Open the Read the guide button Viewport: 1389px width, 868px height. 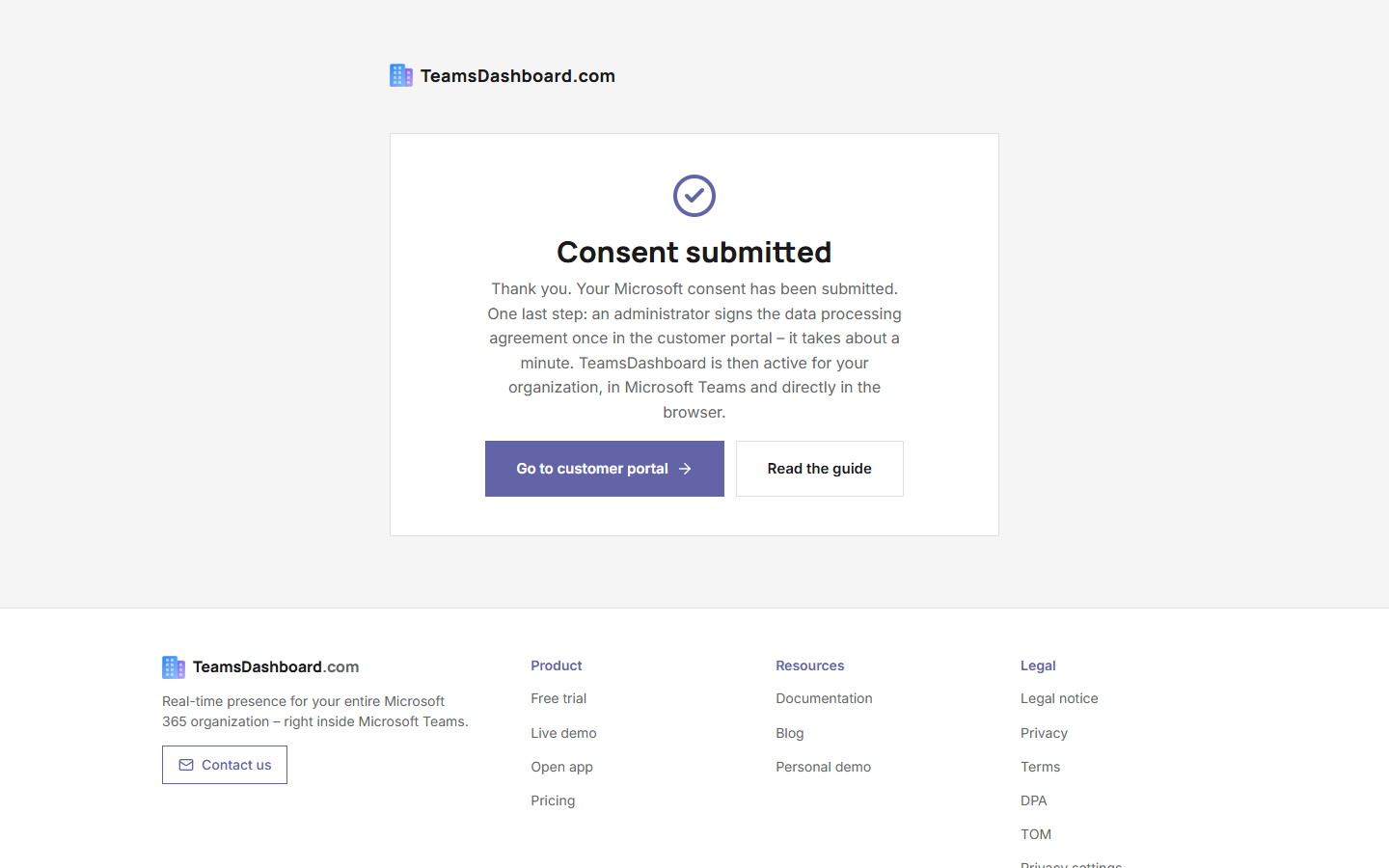pos(820,469)
